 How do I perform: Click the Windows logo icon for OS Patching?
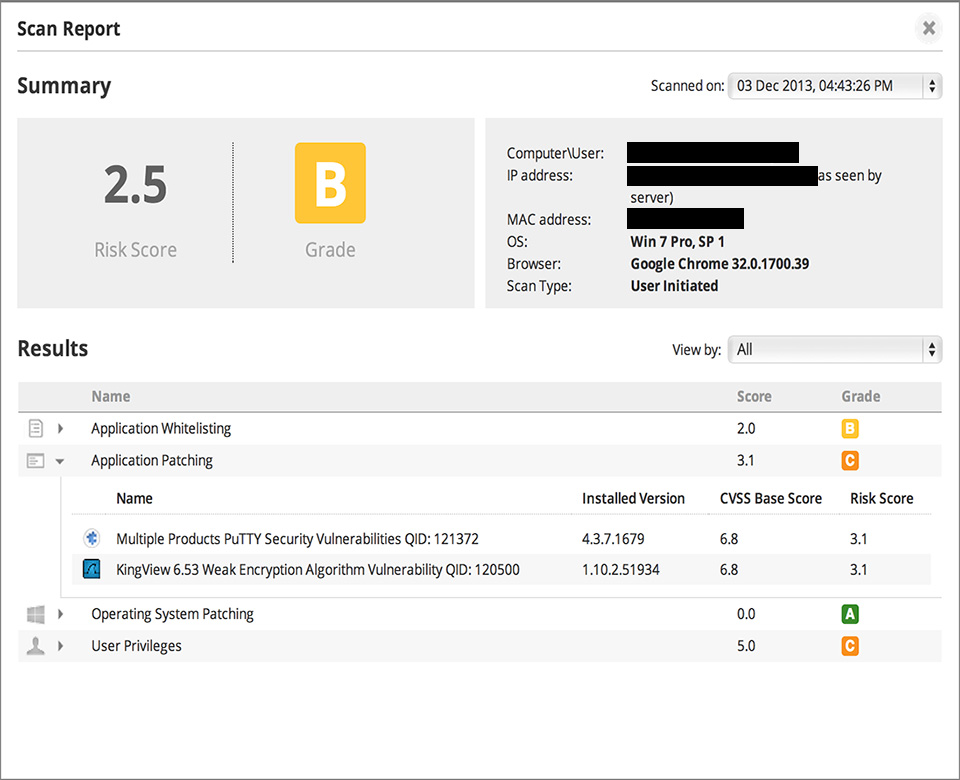pos(36,614)
